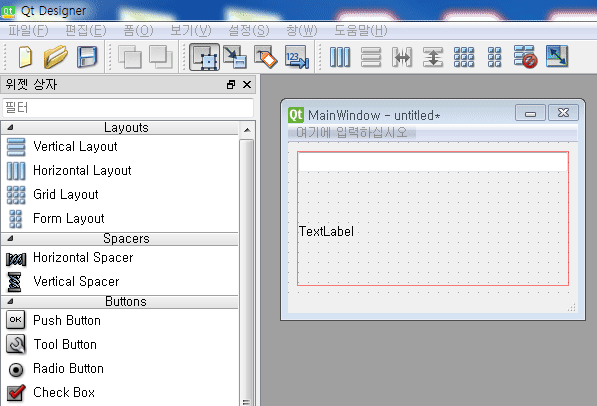This screenshot has height=406, width=597.
Task: Pick Horizontal Layout in widget box
Action: coord(120,170)
